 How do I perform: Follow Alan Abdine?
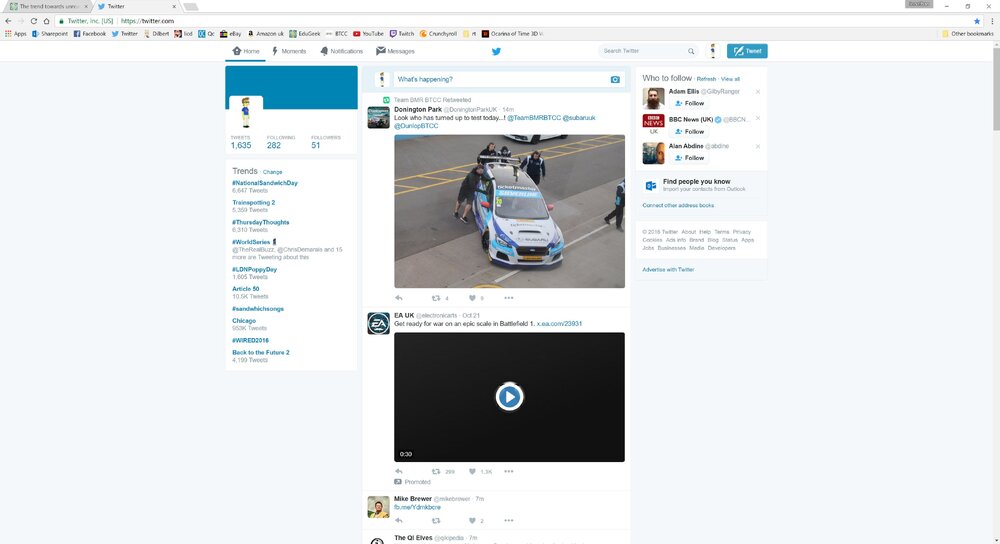(x=689, y=158)
